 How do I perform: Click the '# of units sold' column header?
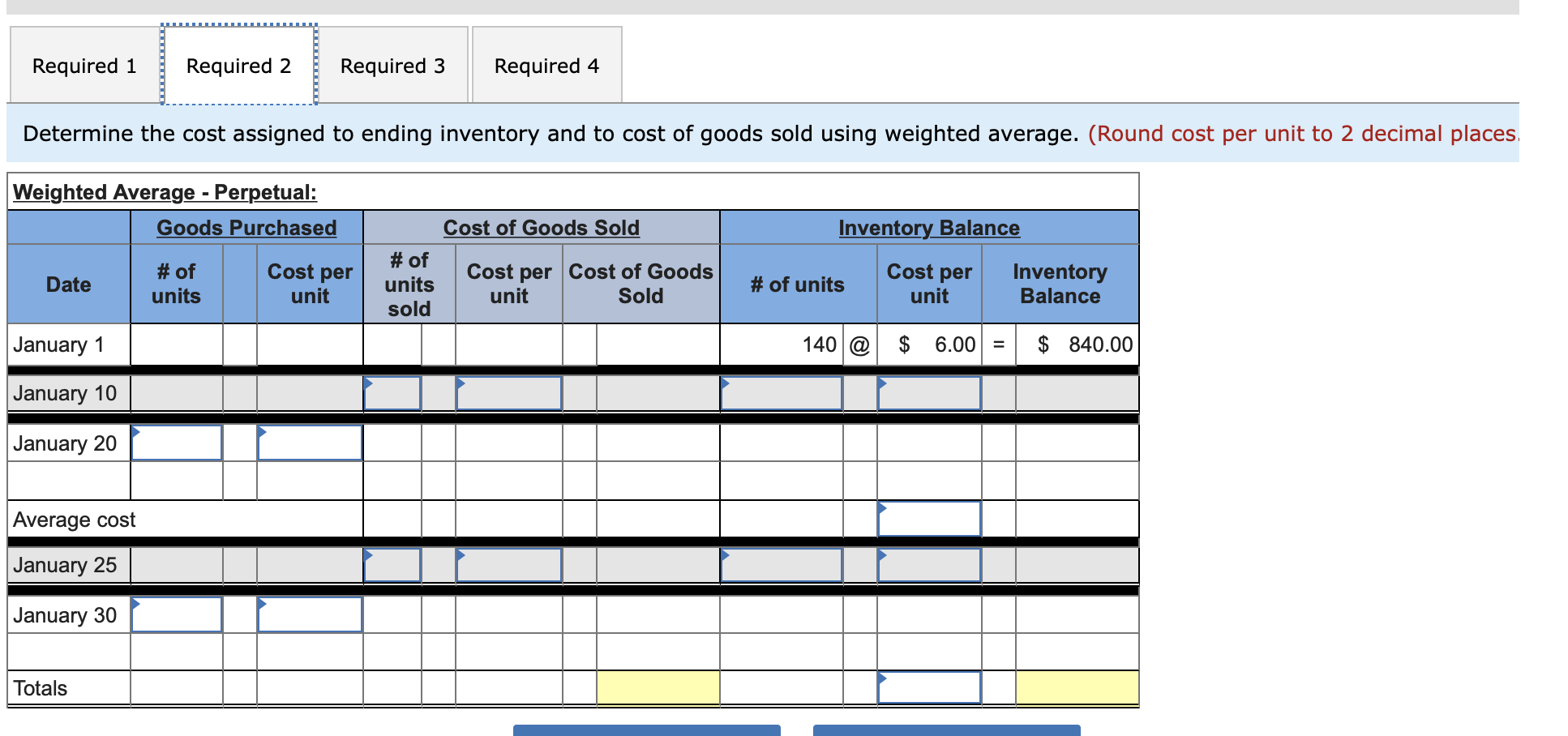click(409, 285)
